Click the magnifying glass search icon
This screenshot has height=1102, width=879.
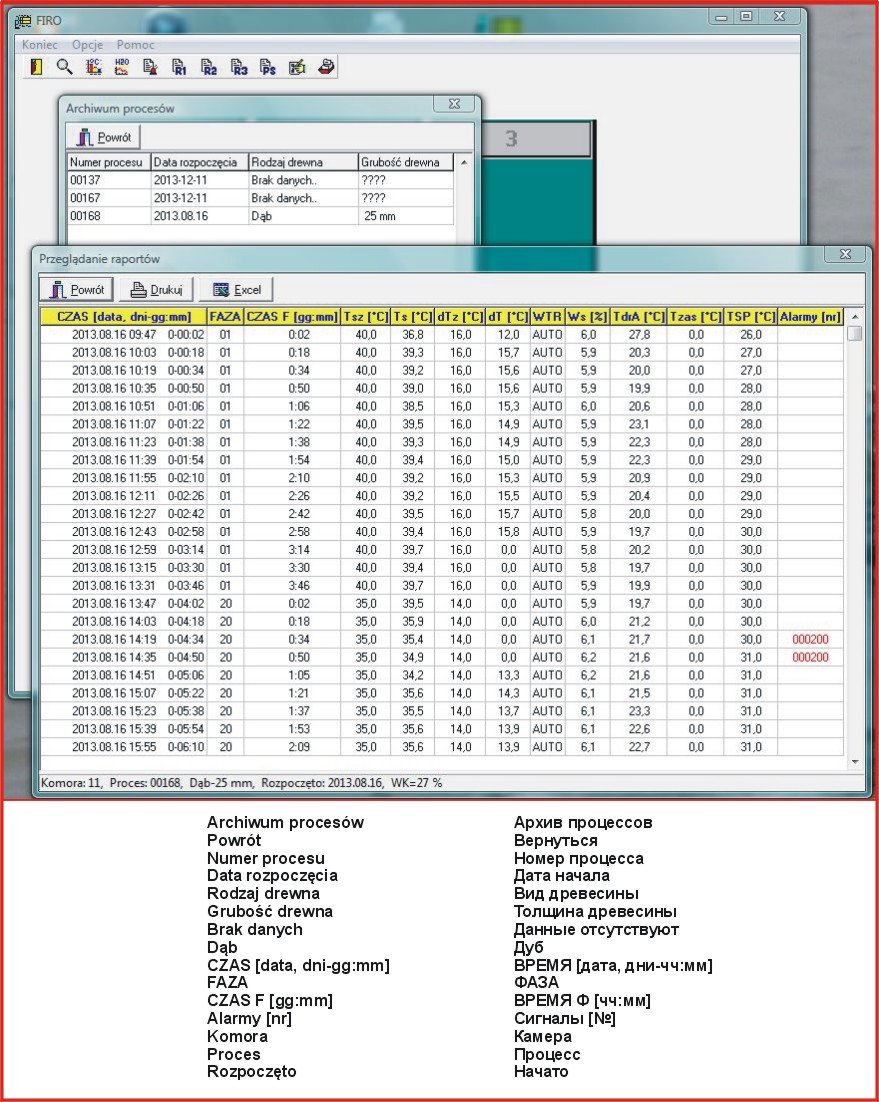[65, 67]
